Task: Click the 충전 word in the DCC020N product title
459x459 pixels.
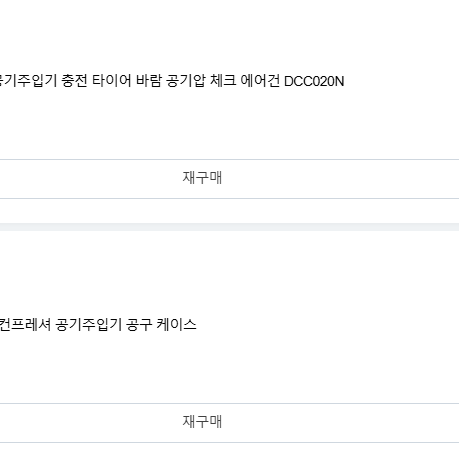Action: tap(75, 81)
